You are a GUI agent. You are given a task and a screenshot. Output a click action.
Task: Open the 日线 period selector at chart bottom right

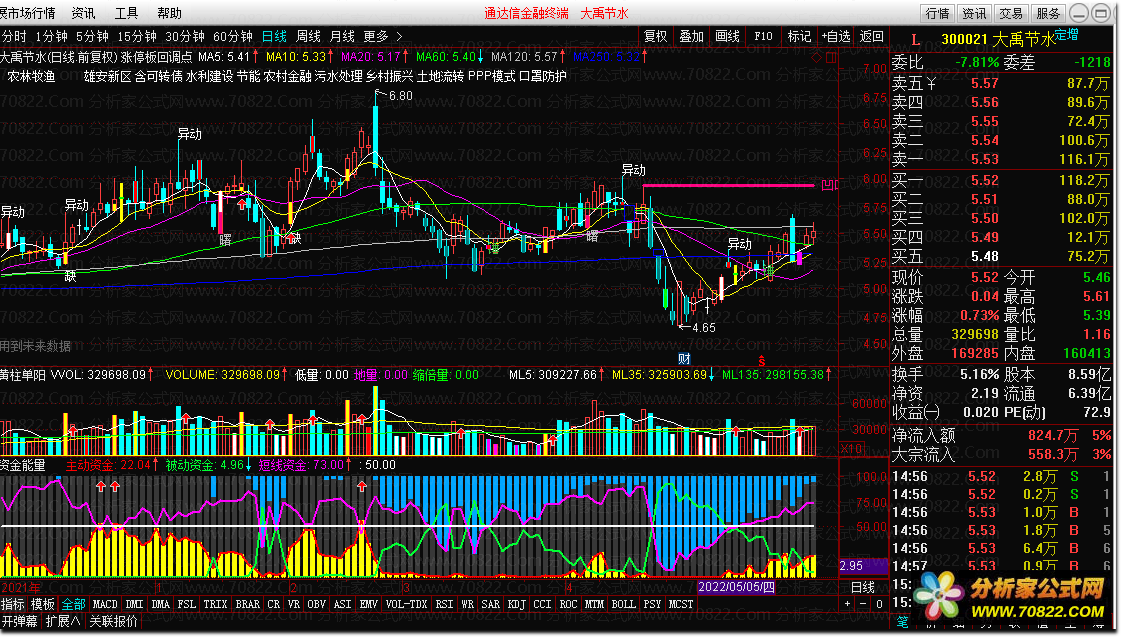[x=863, y=587]
